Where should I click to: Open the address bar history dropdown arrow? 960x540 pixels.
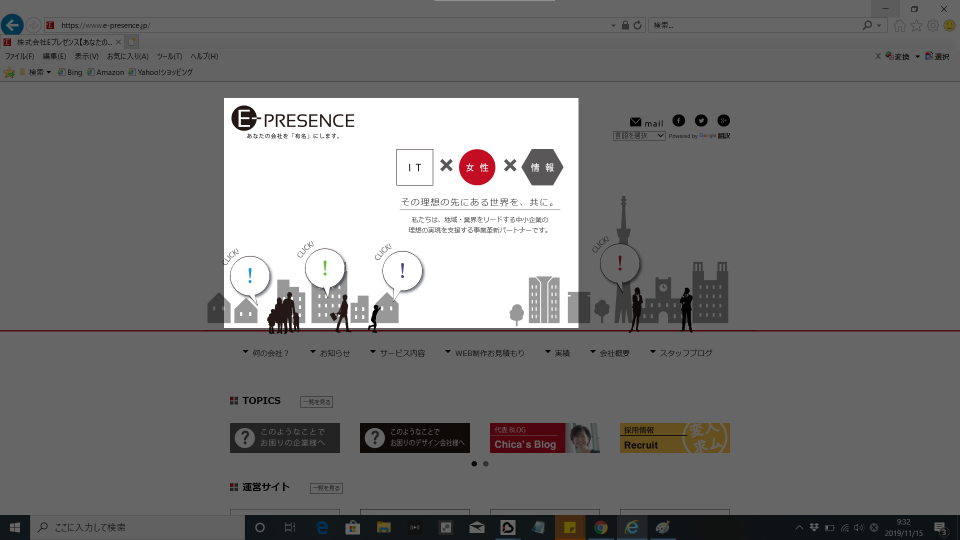click(613, 26)
